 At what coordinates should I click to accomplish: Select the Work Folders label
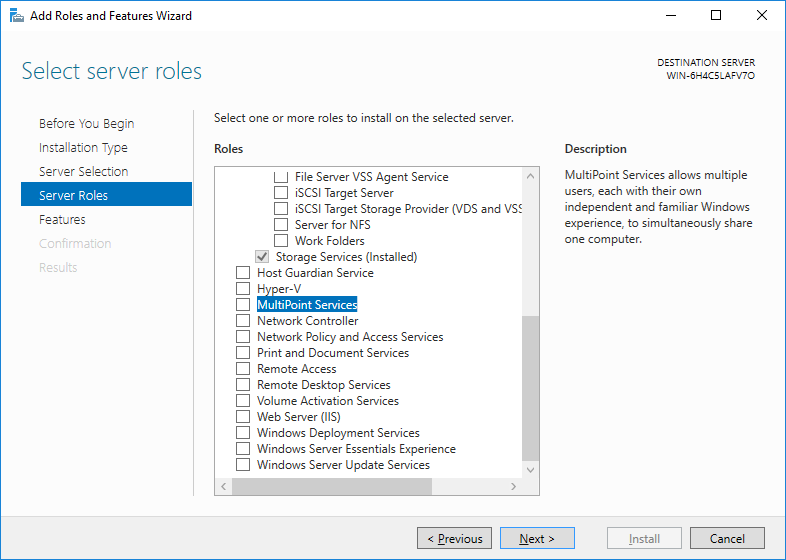pos(329,241)
